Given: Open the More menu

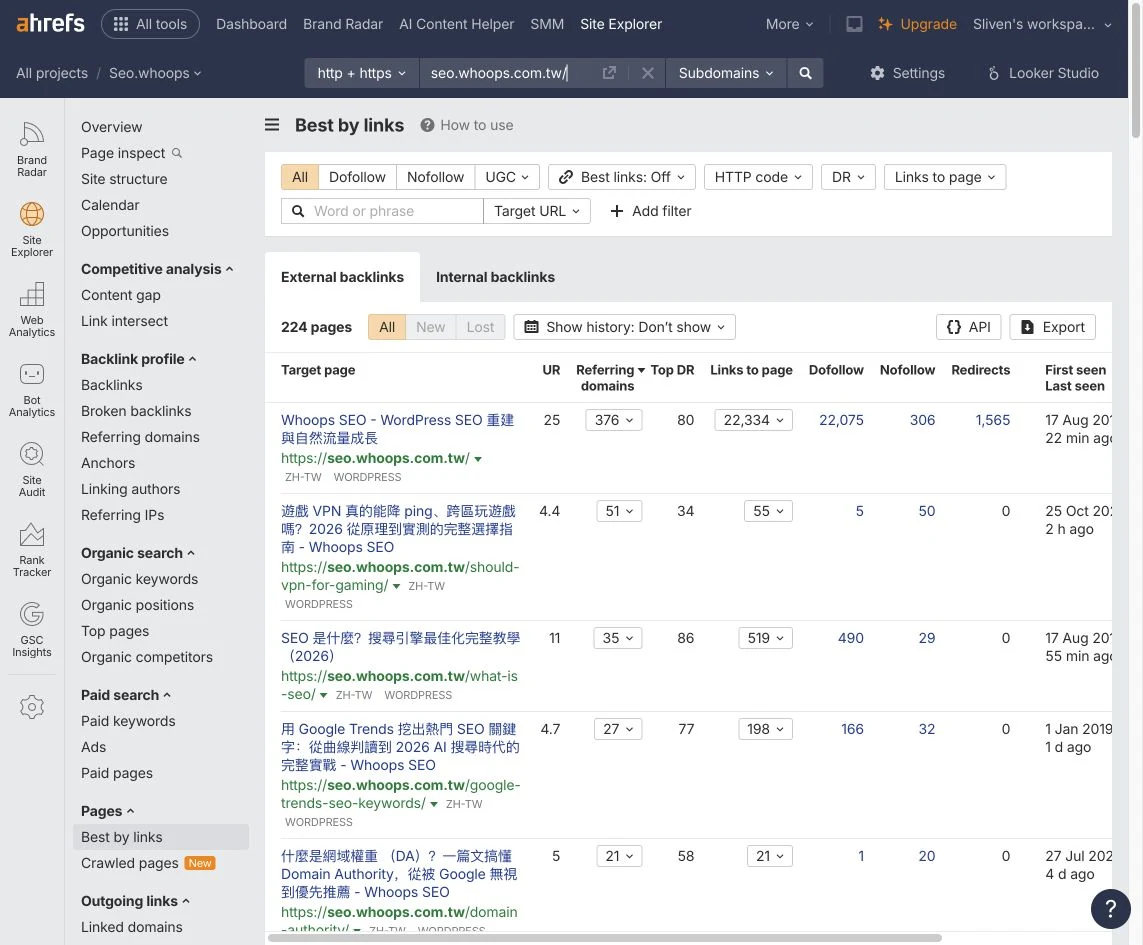Looking at the screenshot, I should (x=789, y=24).
